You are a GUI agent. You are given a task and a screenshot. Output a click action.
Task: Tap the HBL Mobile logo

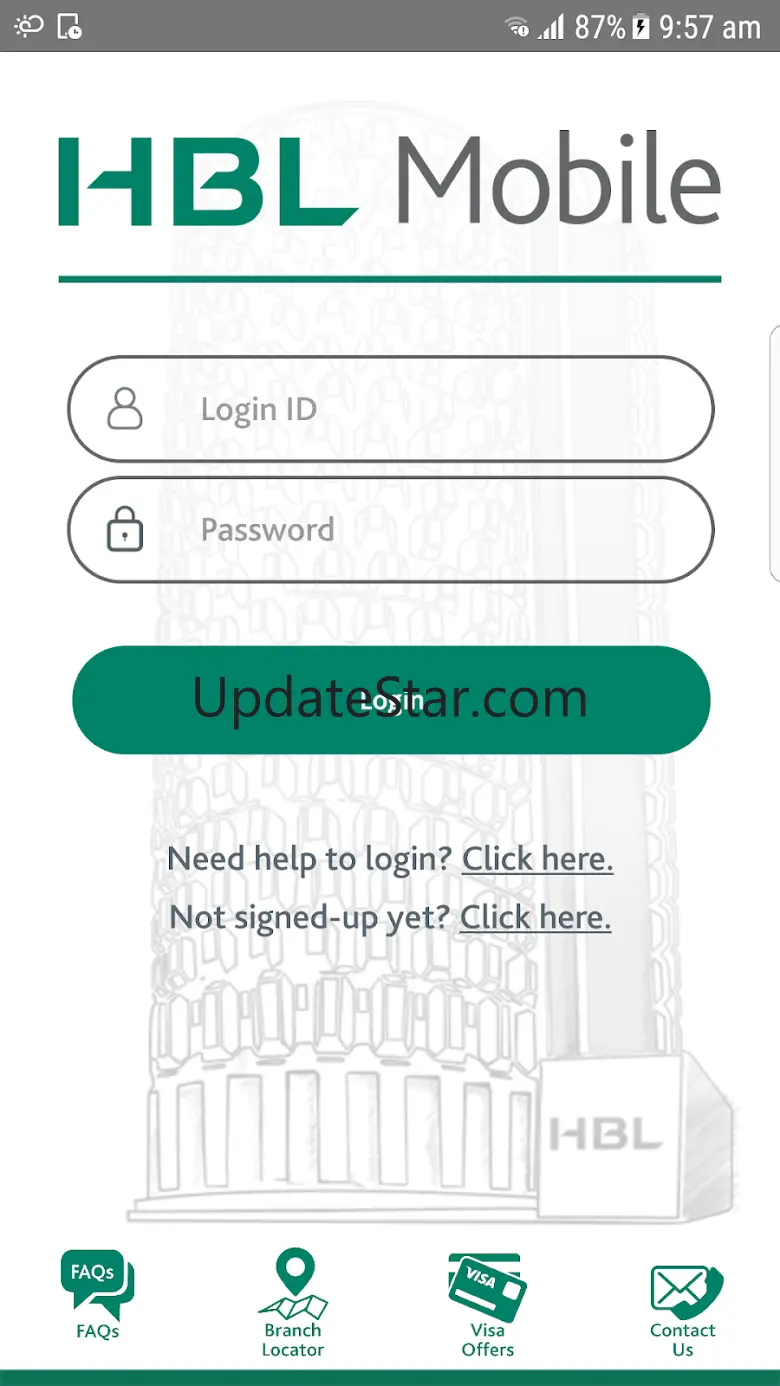click(x=390, y=181)
